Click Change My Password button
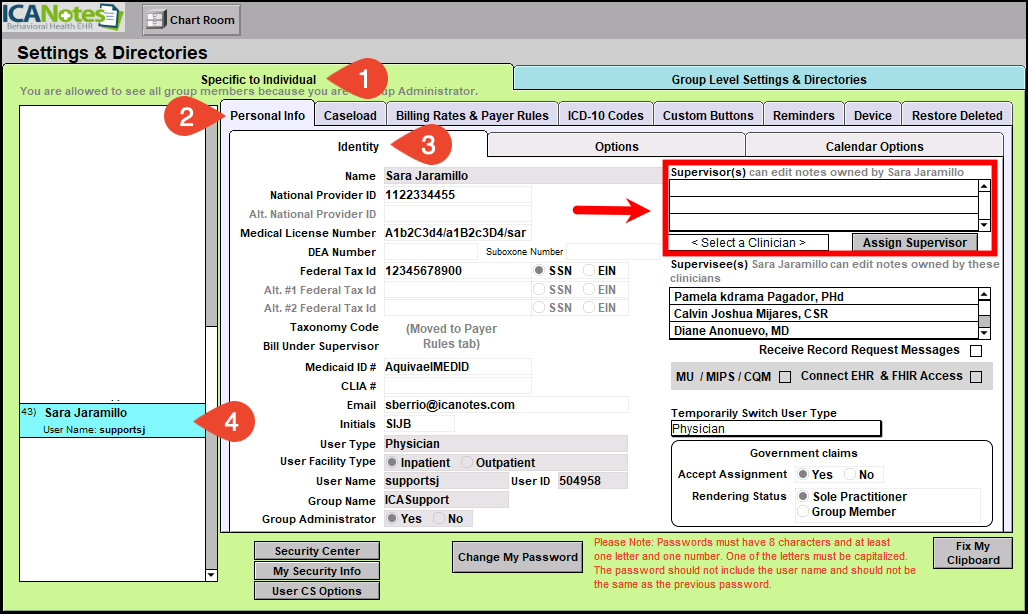The height and width of the screenshot is (614, 1028). [518, 557]
